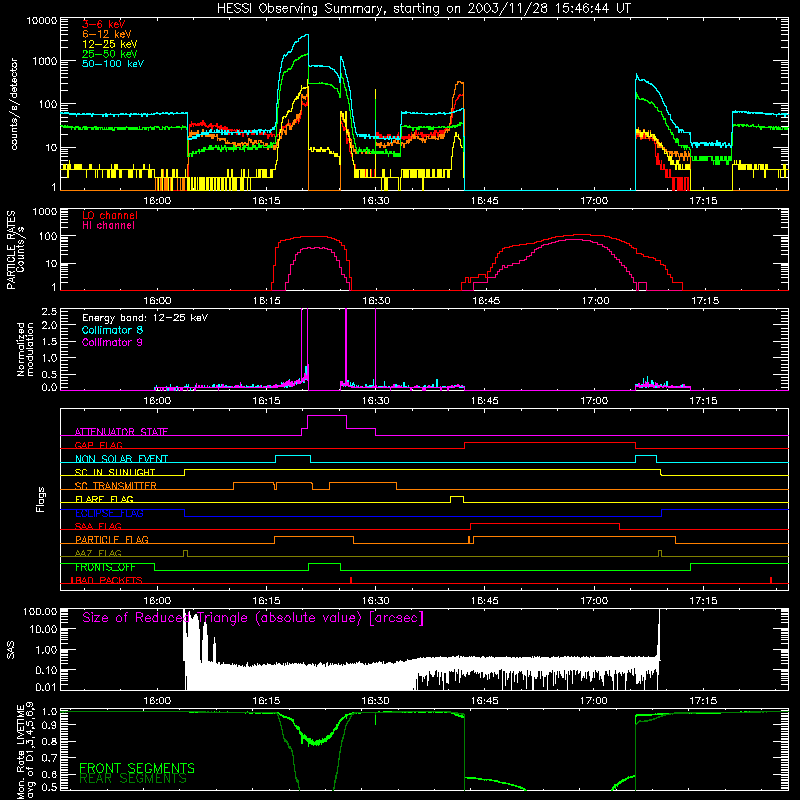Viewport: 800px width, 800px height.
Task: Select the cyan 50-100 keV legend label
Action: click(113, 64)
